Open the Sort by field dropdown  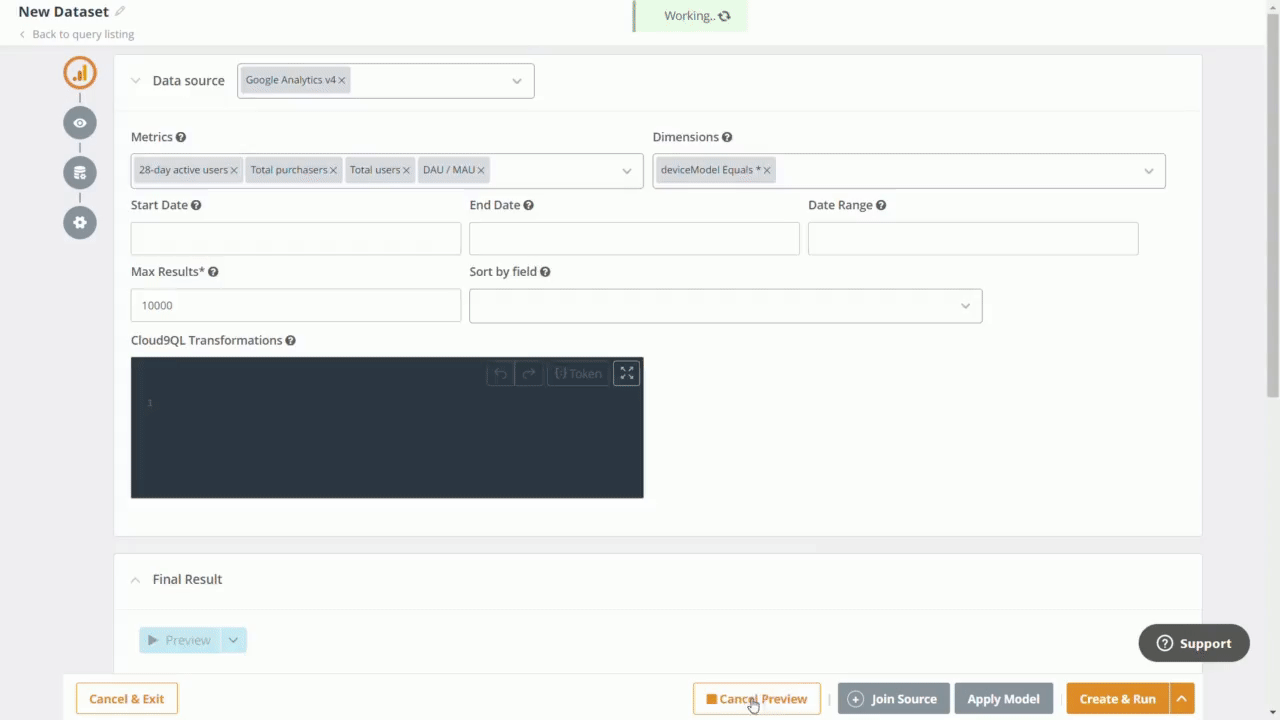tap(965, 306)
